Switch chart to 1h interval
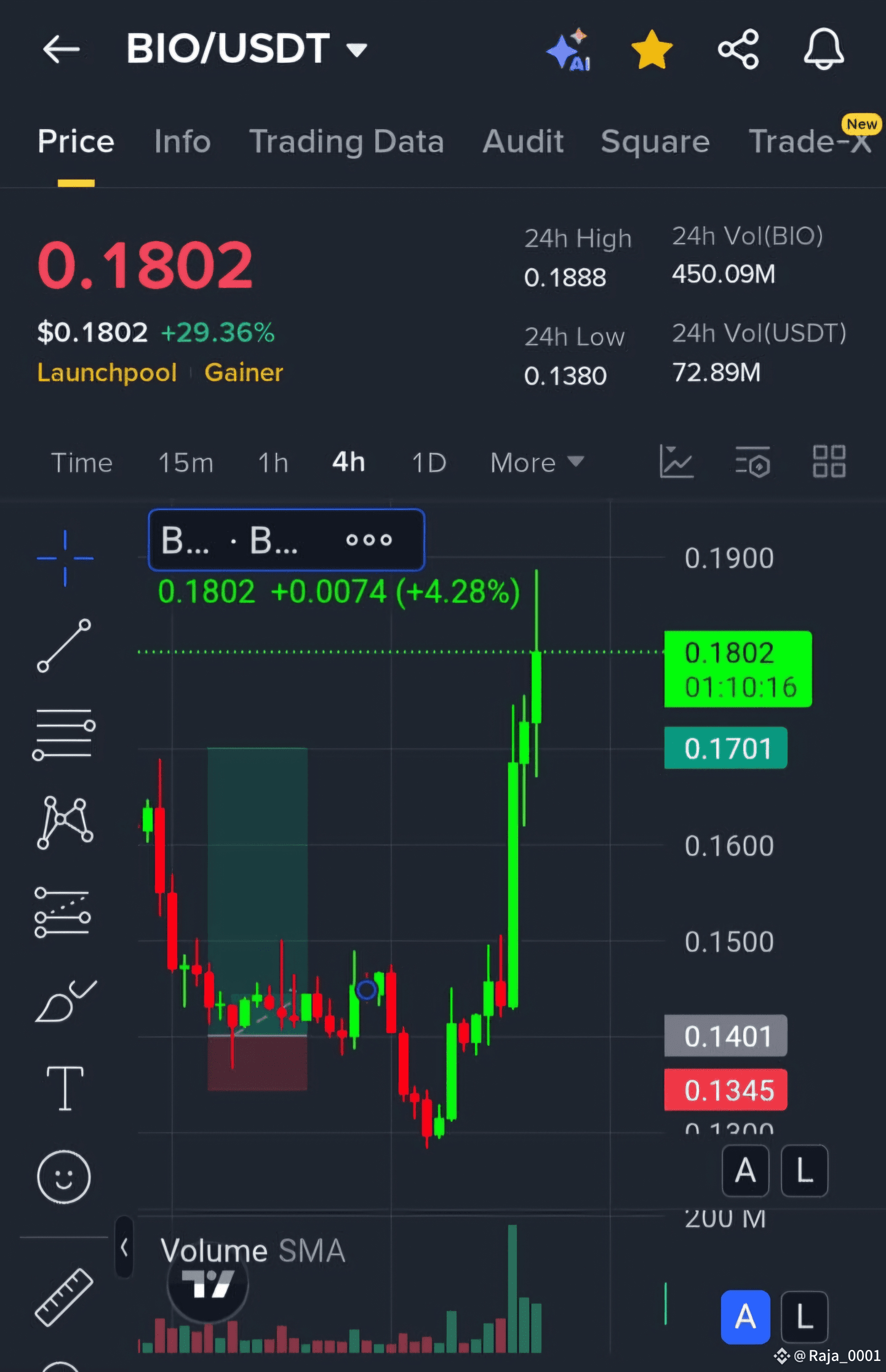The width and height of the screenshot is (886, 1372). (x=273, y=462)
